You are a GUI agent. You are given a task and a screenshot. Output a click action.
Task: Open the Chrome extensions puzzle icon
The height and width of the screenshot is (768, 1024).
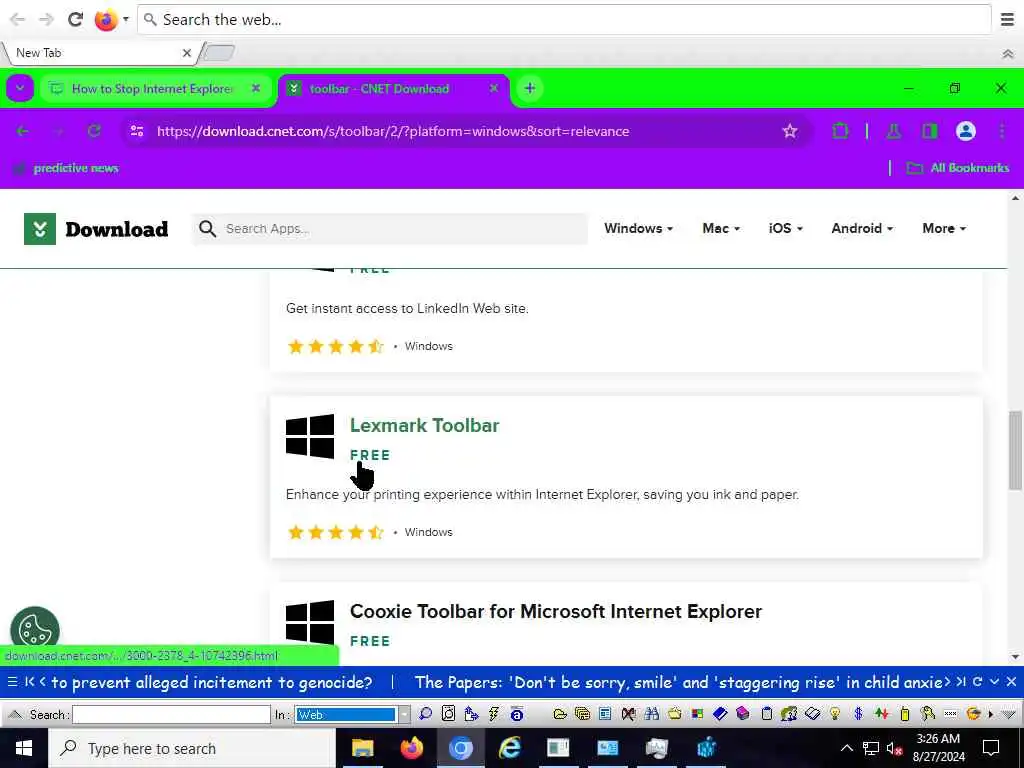(x=840, y=131)
